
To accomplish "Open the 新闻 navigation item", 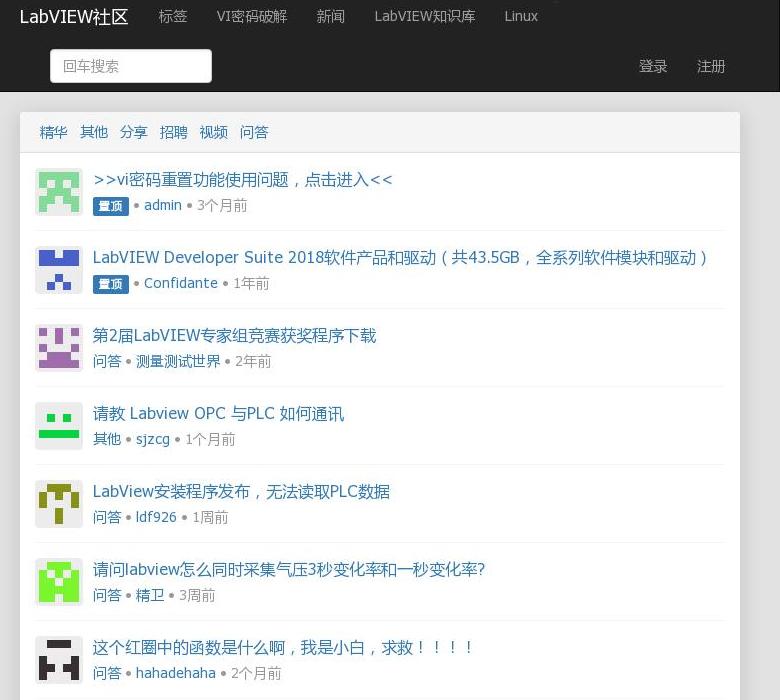I will 331,16.
